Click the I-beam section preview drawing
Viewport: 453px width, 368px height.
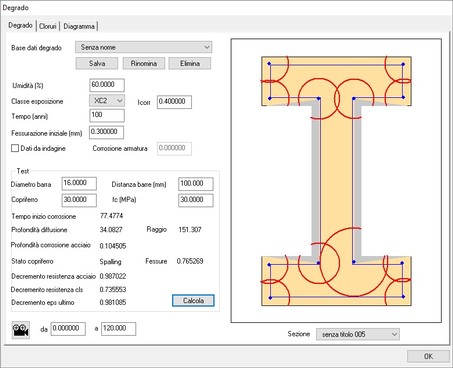(336, 181)
